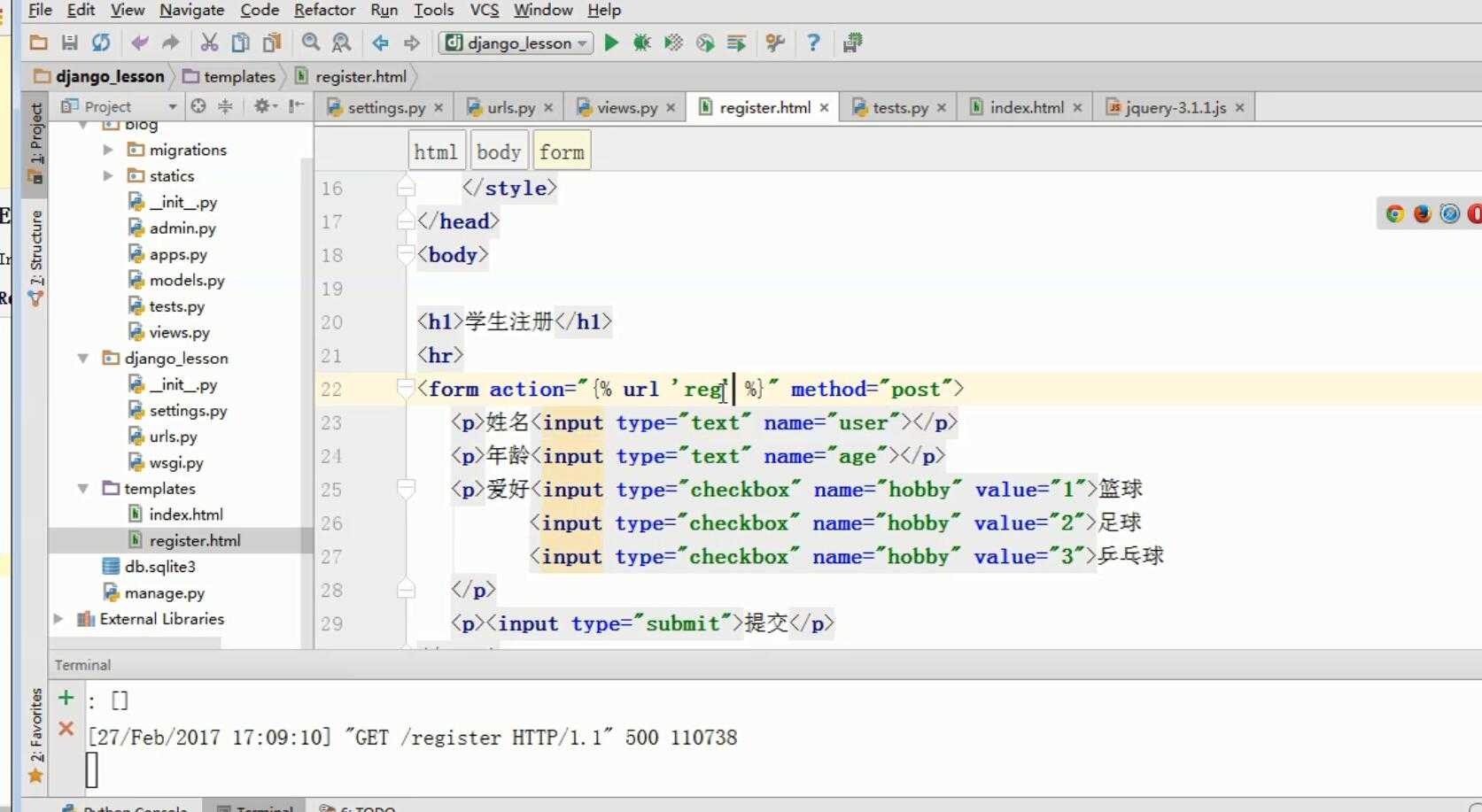Click the html tag breadcrumb
The image size is (1482, 812).
point(436,151)
